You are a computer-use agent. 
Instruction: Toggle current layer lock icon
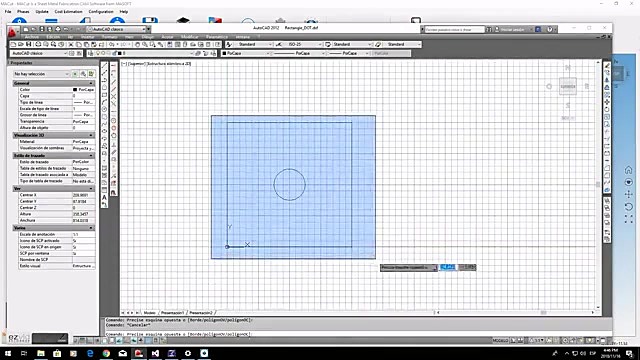[114, 53]
